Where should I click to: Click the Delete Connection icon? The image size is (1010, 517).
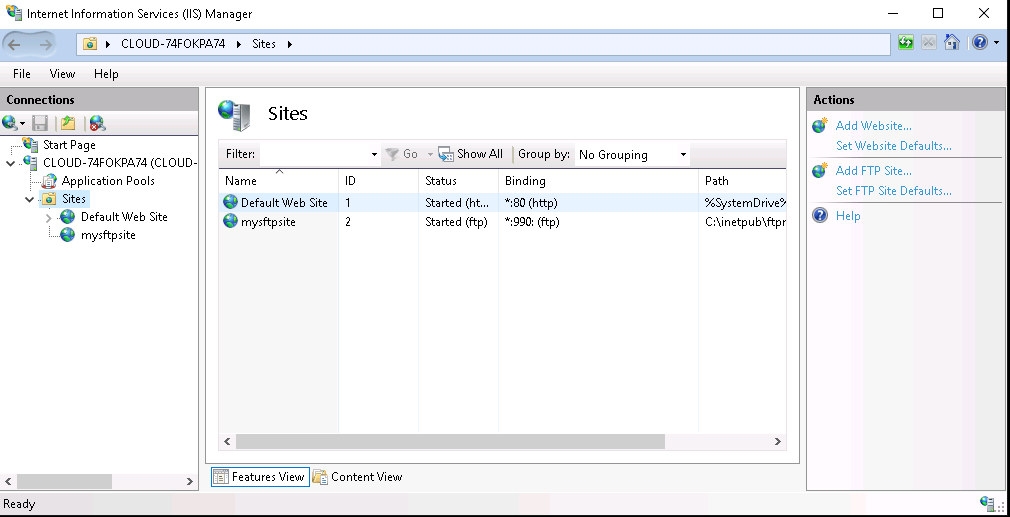[97, 123]
